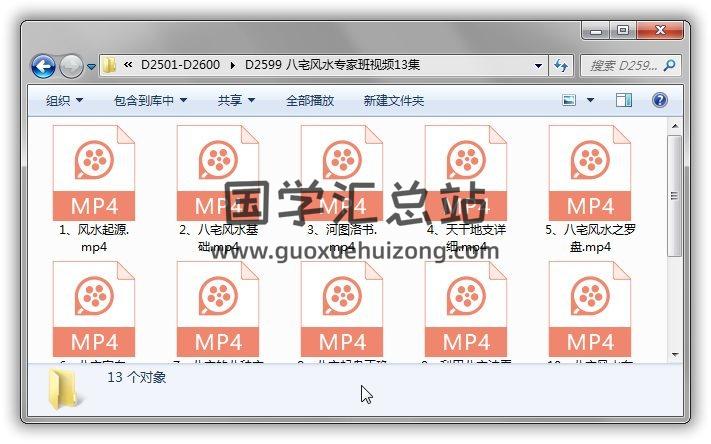Select fourth MP4 icon in second row
This screenshot has width=711, height=444.
click(x=466, y=309)
